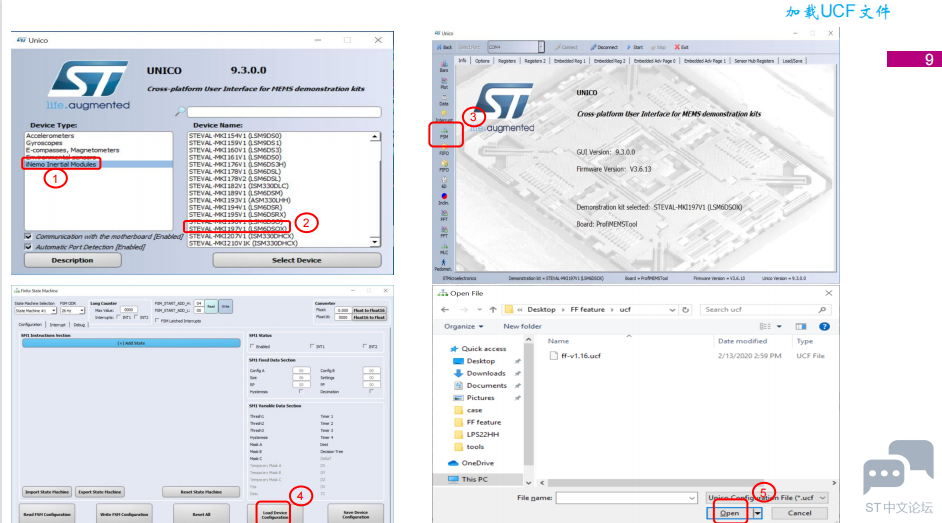Click the Add State button
The width and height of the screenshot is (942, 523).
coord(131,343)
